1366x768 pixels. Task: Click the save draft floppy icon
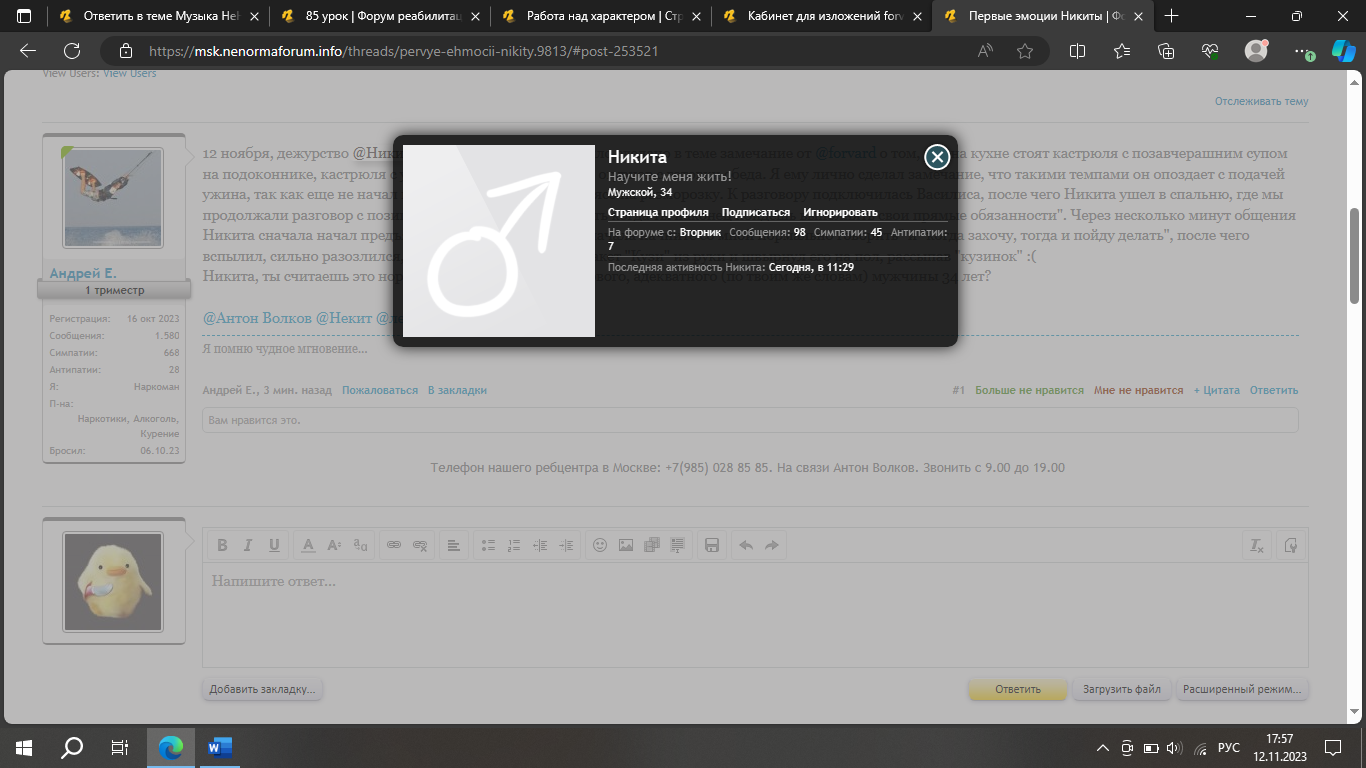[x=712, y=545]
